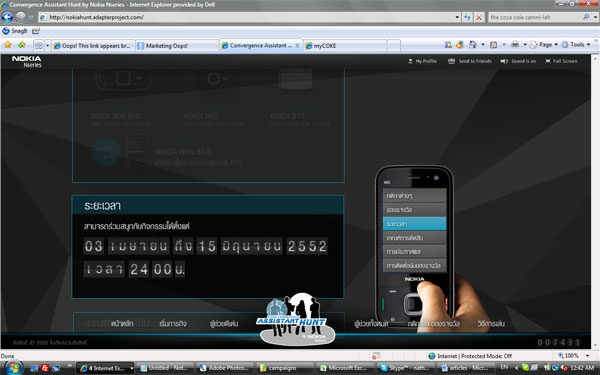Open the search provider dropdown arrow
Viewport: 600px width, 375px height.
click(595, 17)
